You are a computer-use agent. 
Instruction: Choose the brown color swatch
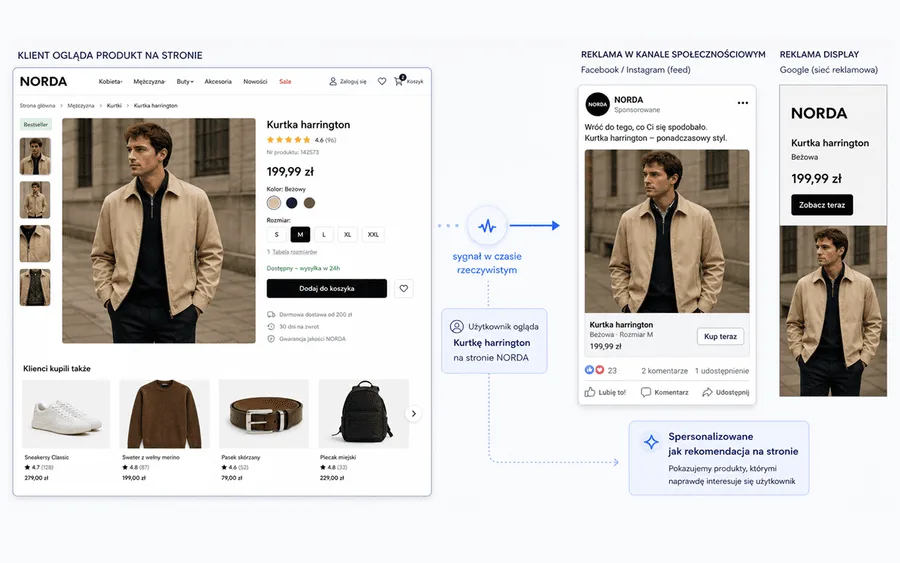point(309,203)
